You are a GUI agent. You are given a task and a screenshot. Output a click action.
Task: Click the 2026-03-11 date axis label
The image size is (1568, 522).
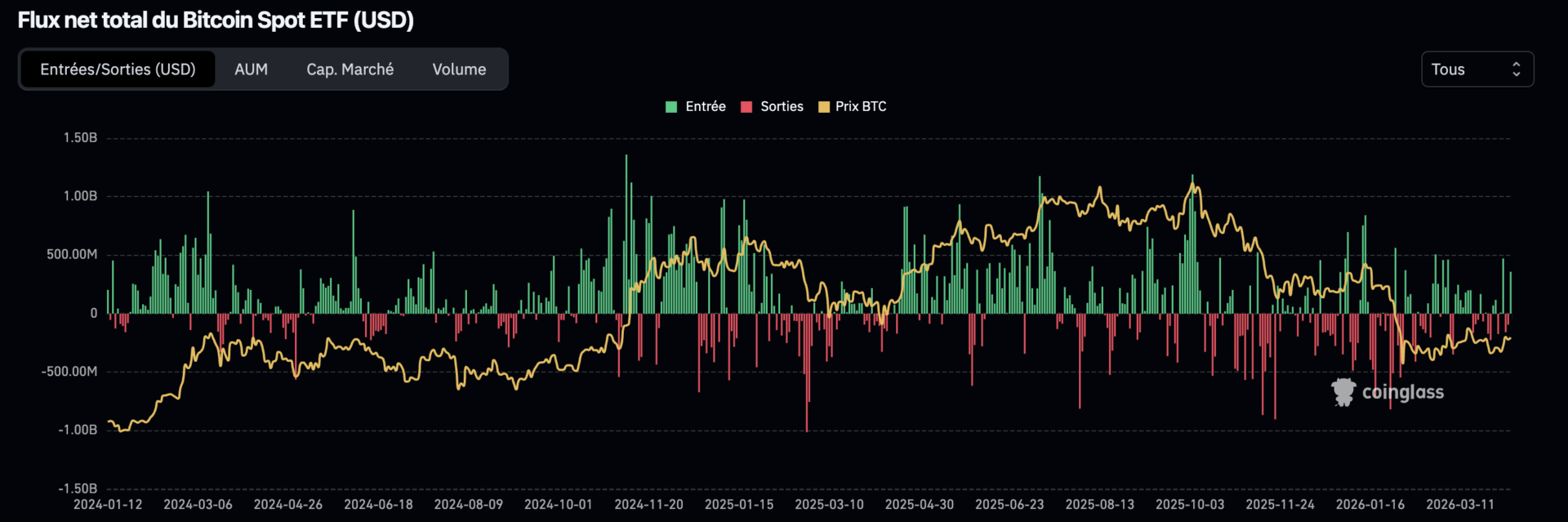(1459, 504)
